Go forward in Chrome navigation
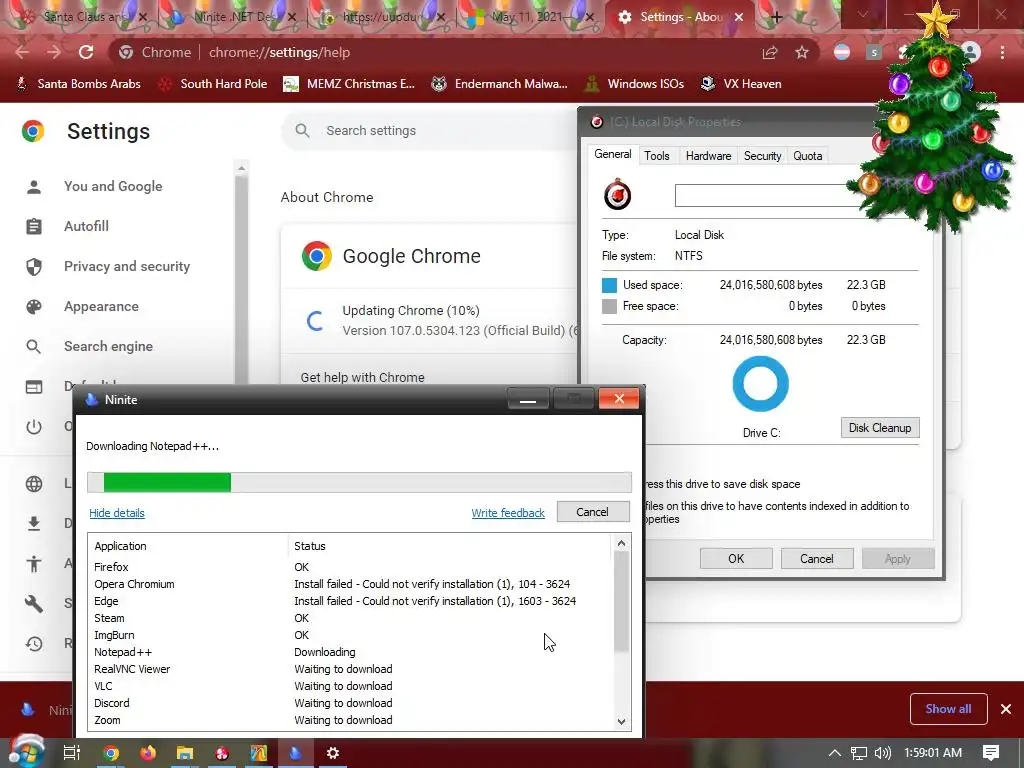 click(x=54, y=52)
